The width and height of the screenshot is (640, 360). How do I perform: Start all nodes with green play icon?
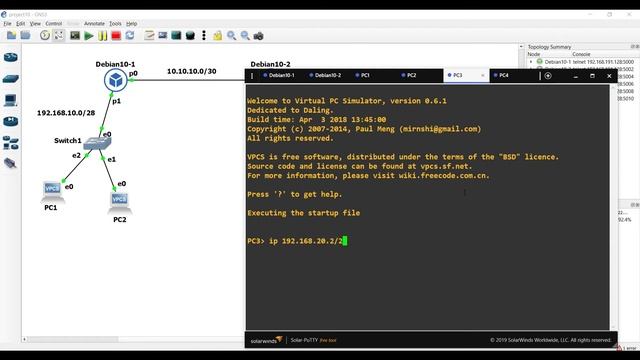[89, 36]
